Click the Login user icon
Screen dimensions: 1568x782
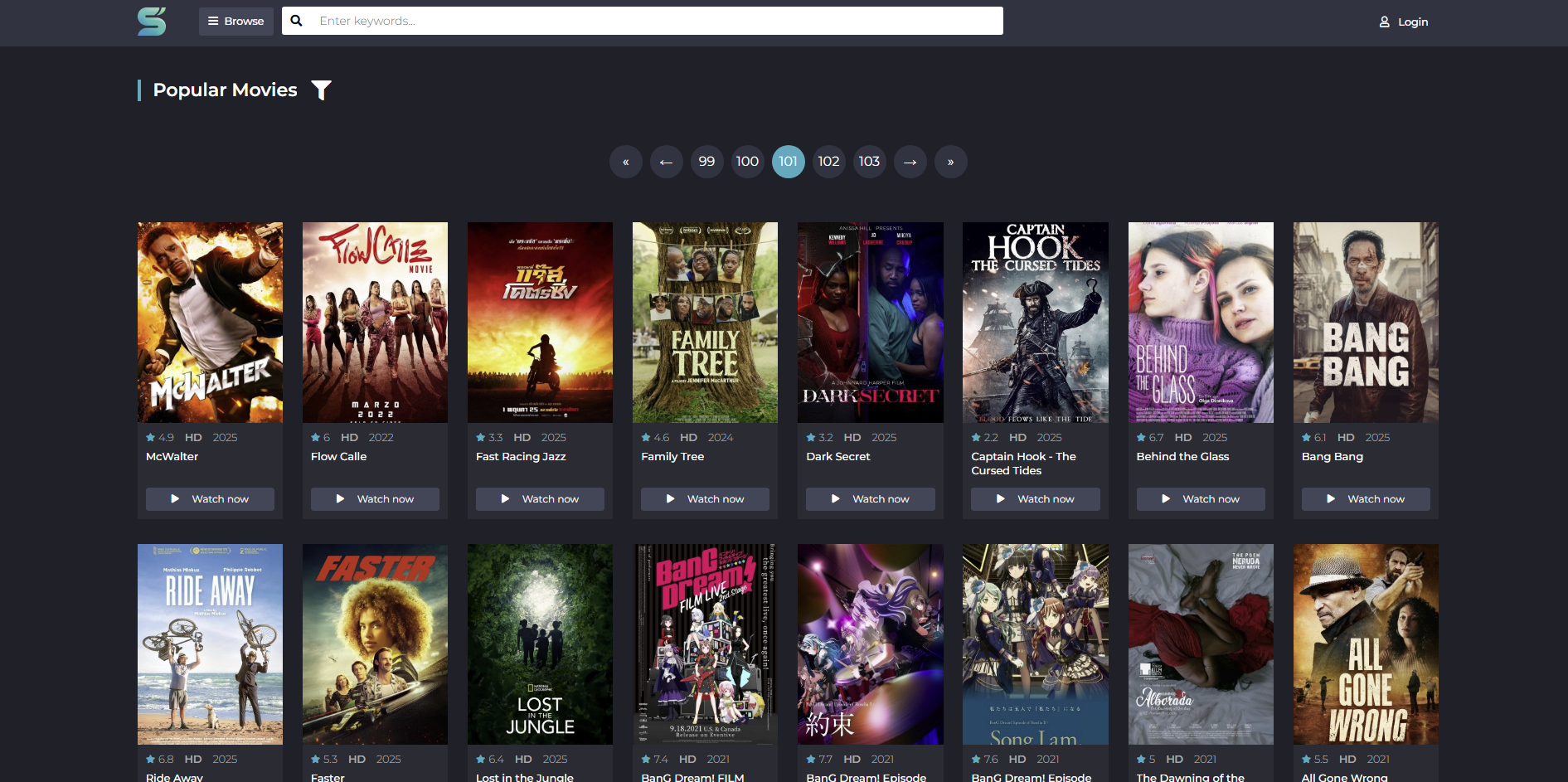[x=1383, y=22]
